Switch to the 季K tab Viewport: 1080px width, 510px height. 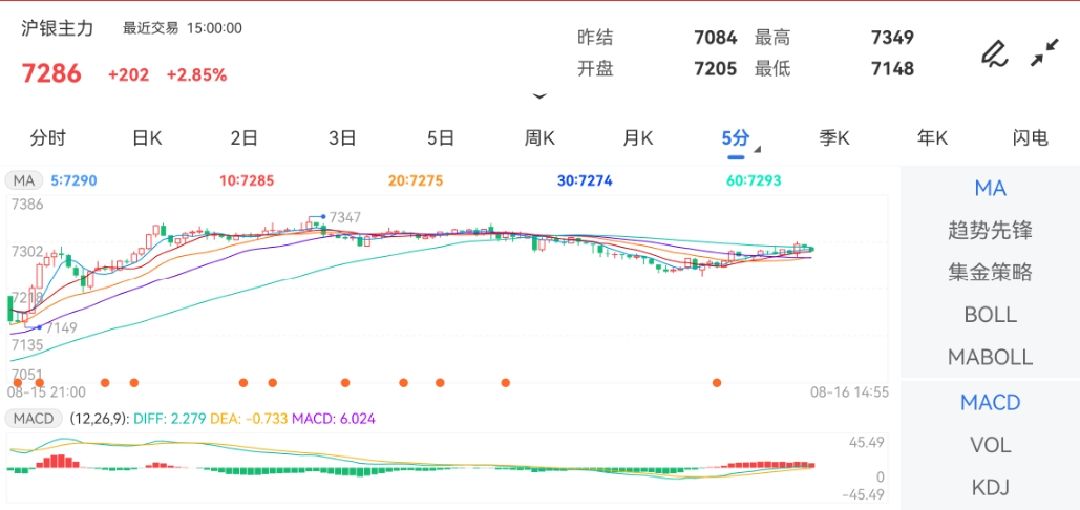click(834, 138)
